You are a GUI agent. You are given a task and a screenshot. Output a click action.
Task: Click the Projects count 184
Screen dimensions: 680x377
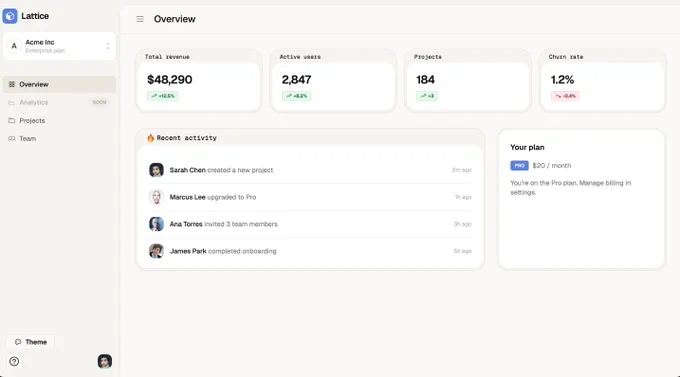(x=425, y=80)
